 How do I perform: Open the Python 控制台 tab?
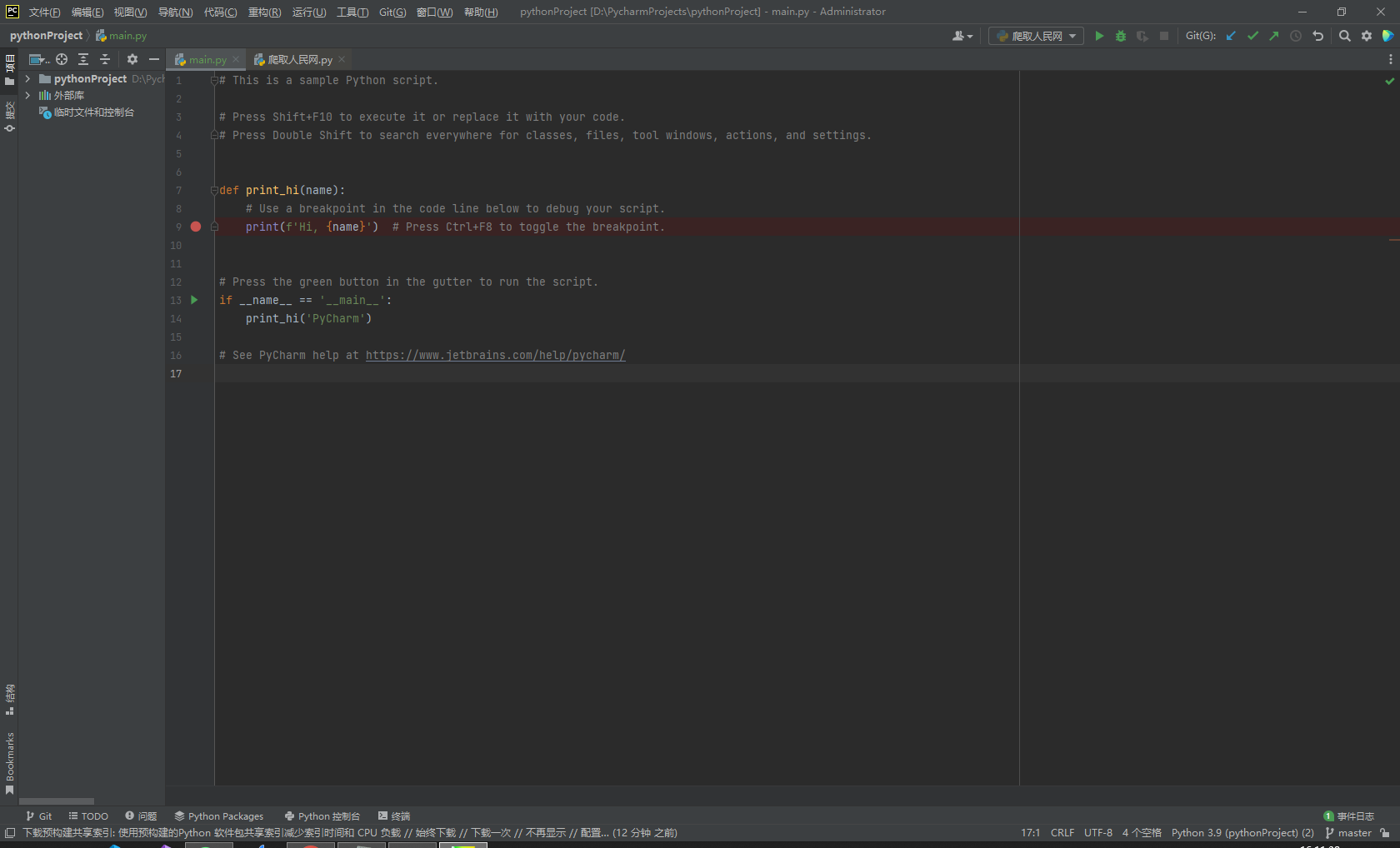pyautogui.click(x=322, y=816)
